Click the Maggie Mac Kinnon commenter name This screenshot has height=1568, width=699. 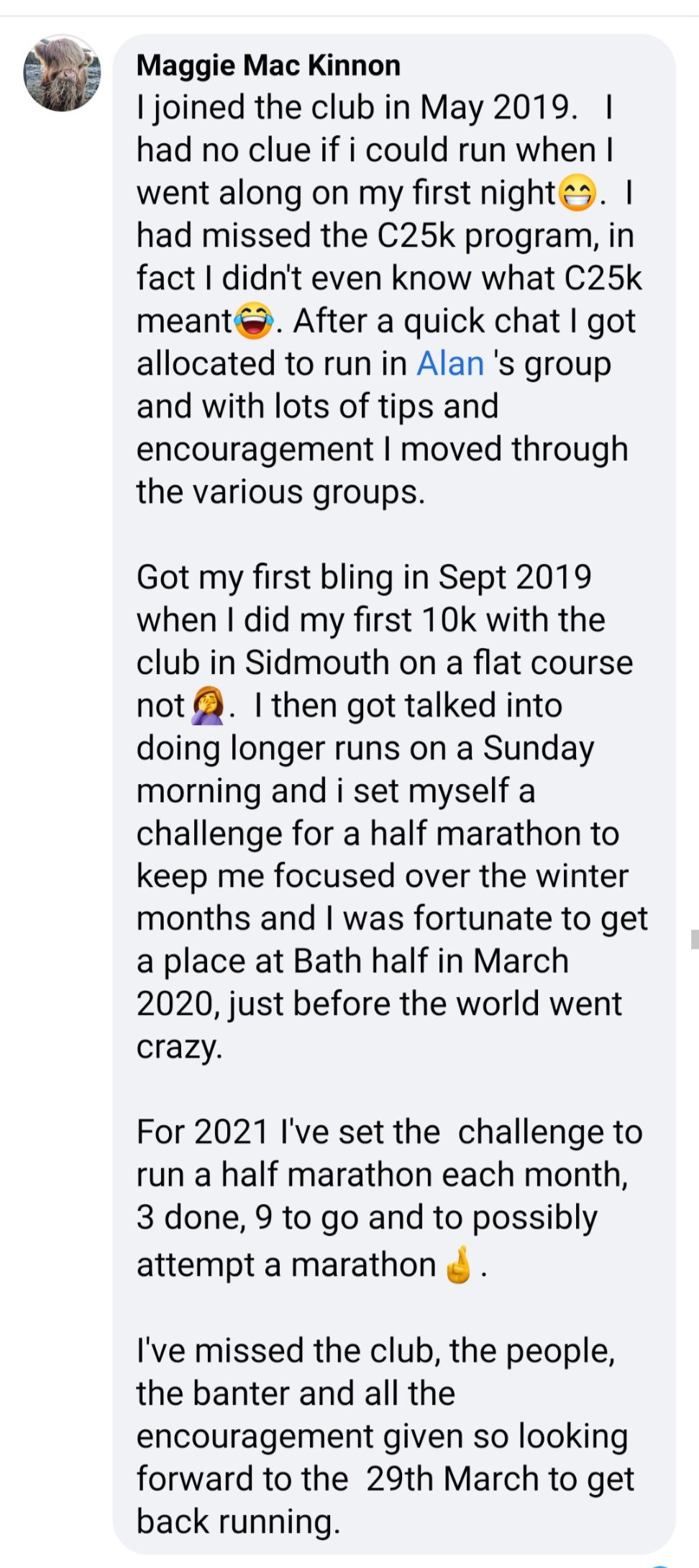268,65
